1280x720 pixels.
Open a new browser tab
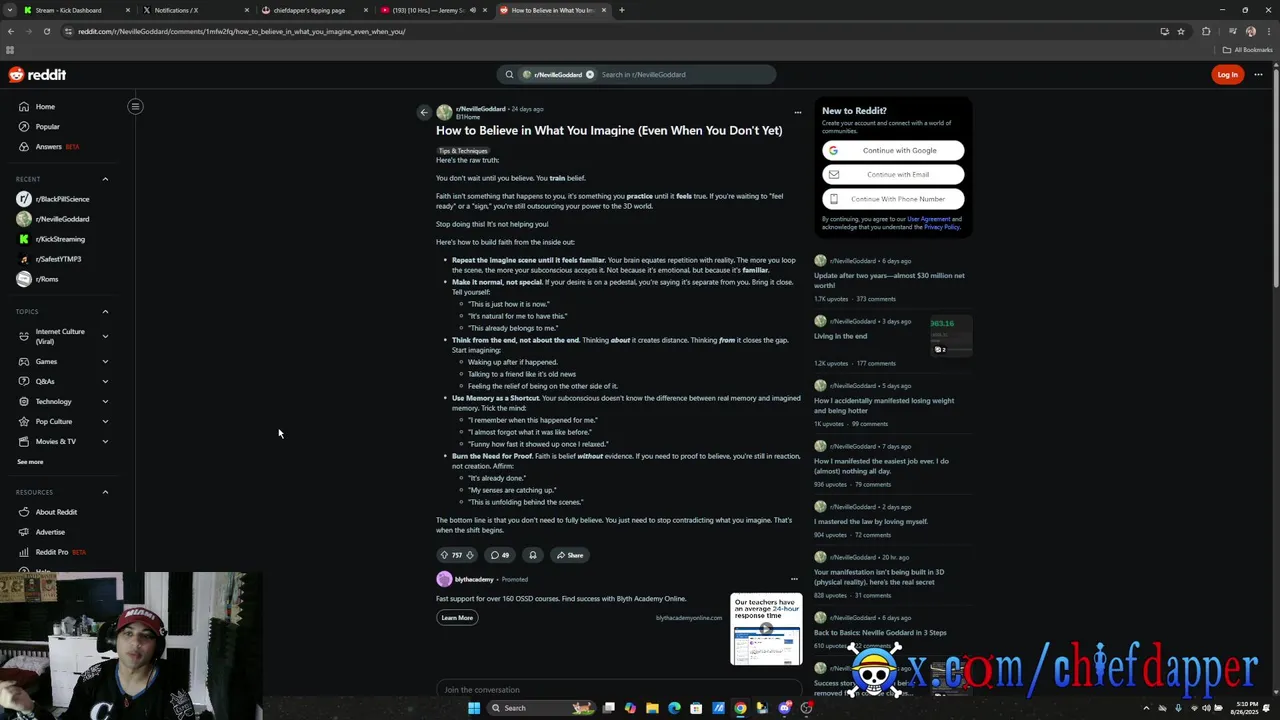click(622, 10)
